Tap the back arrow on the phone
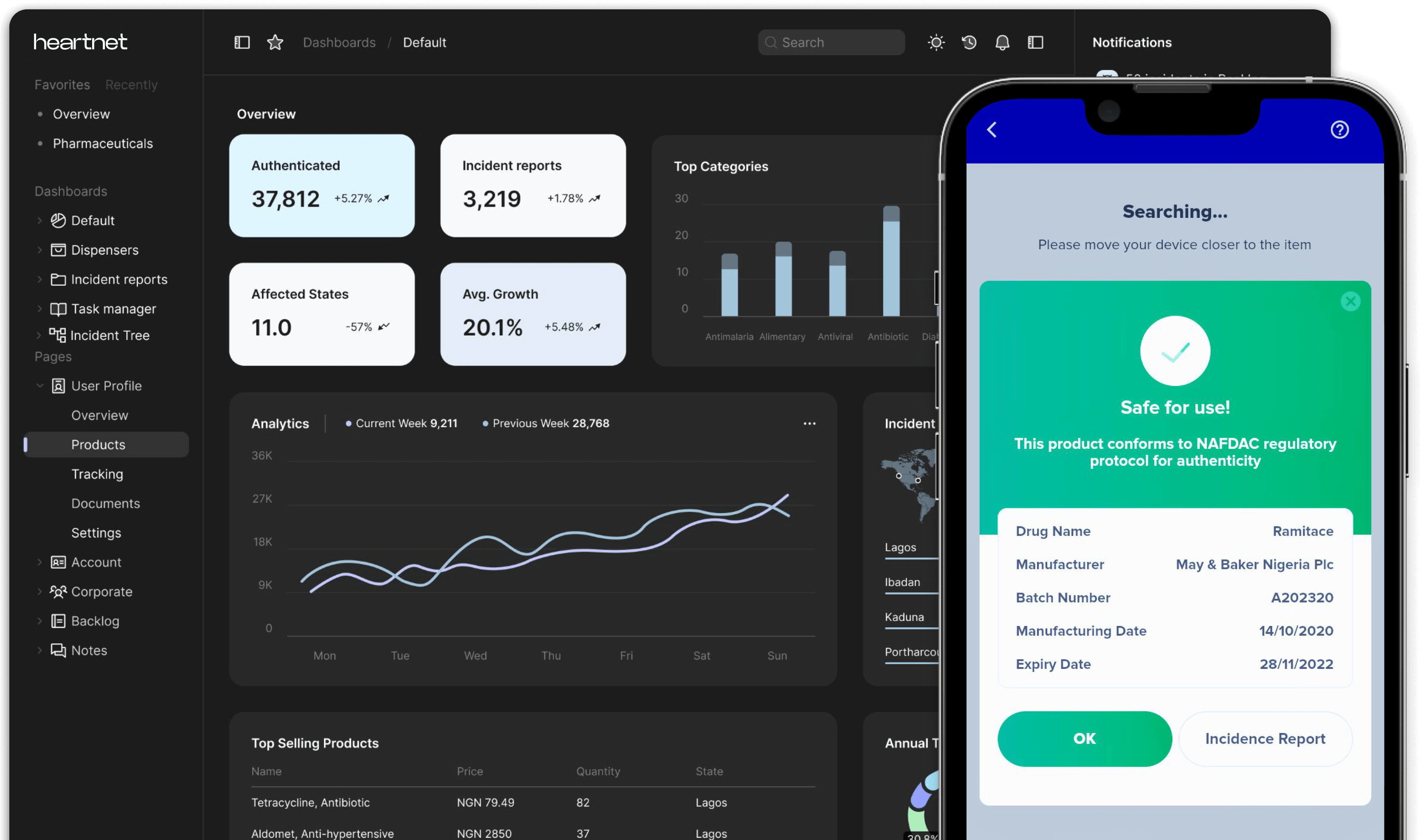1426x840 pixels. 992,130
